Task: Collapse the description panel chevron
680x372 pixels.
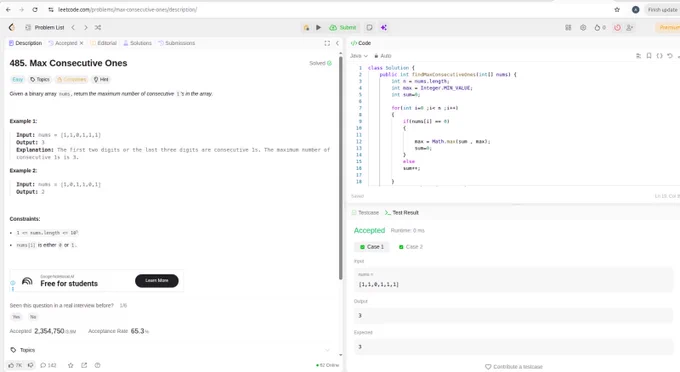Action: coord(337,43)
